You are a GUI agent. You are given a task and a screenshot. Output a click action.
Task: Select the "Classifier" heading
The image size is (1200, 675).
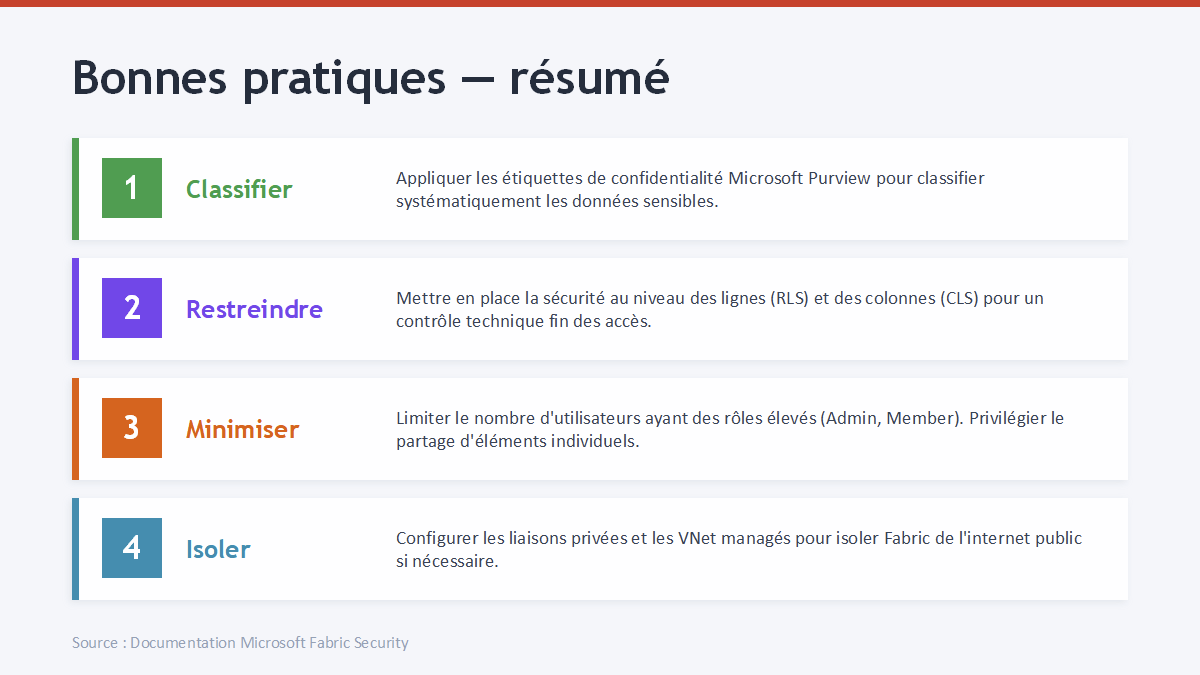239,189
